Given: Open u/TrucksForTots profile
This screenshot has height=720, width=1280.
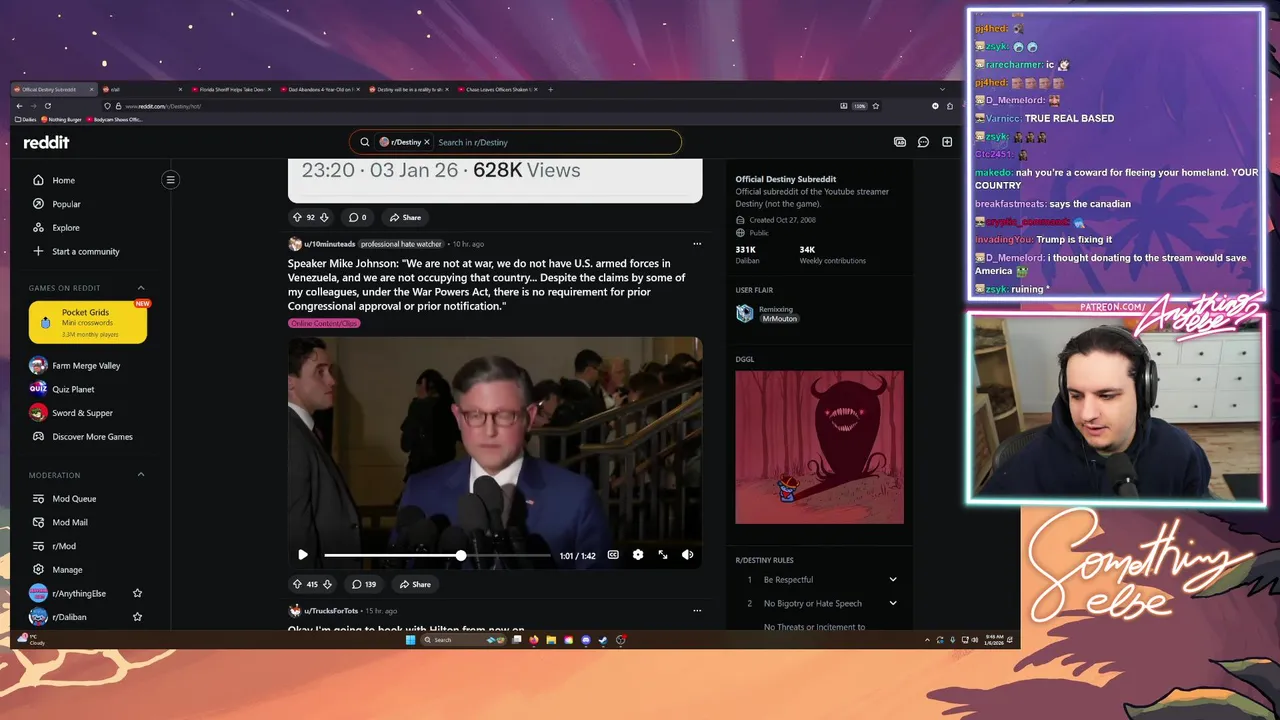Looking at the screenshot, I should pyautogui.click(x=331, y=611).
